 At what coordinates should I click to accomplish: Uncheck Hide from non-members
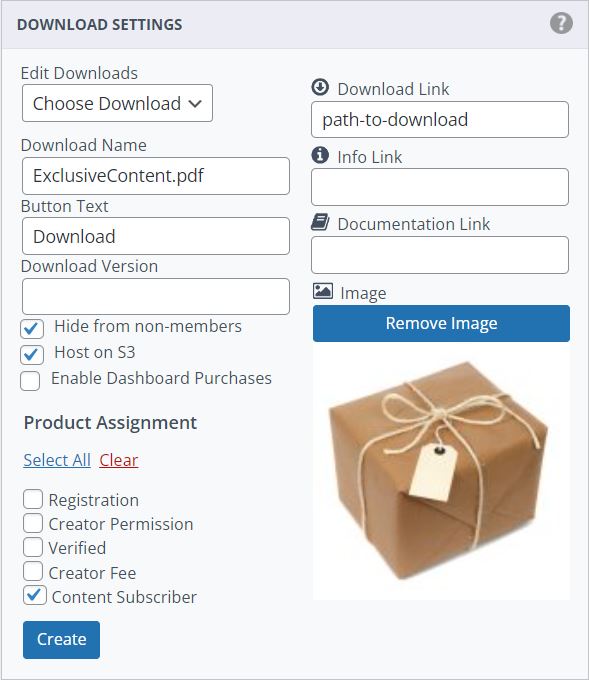(x=32, y=329)
